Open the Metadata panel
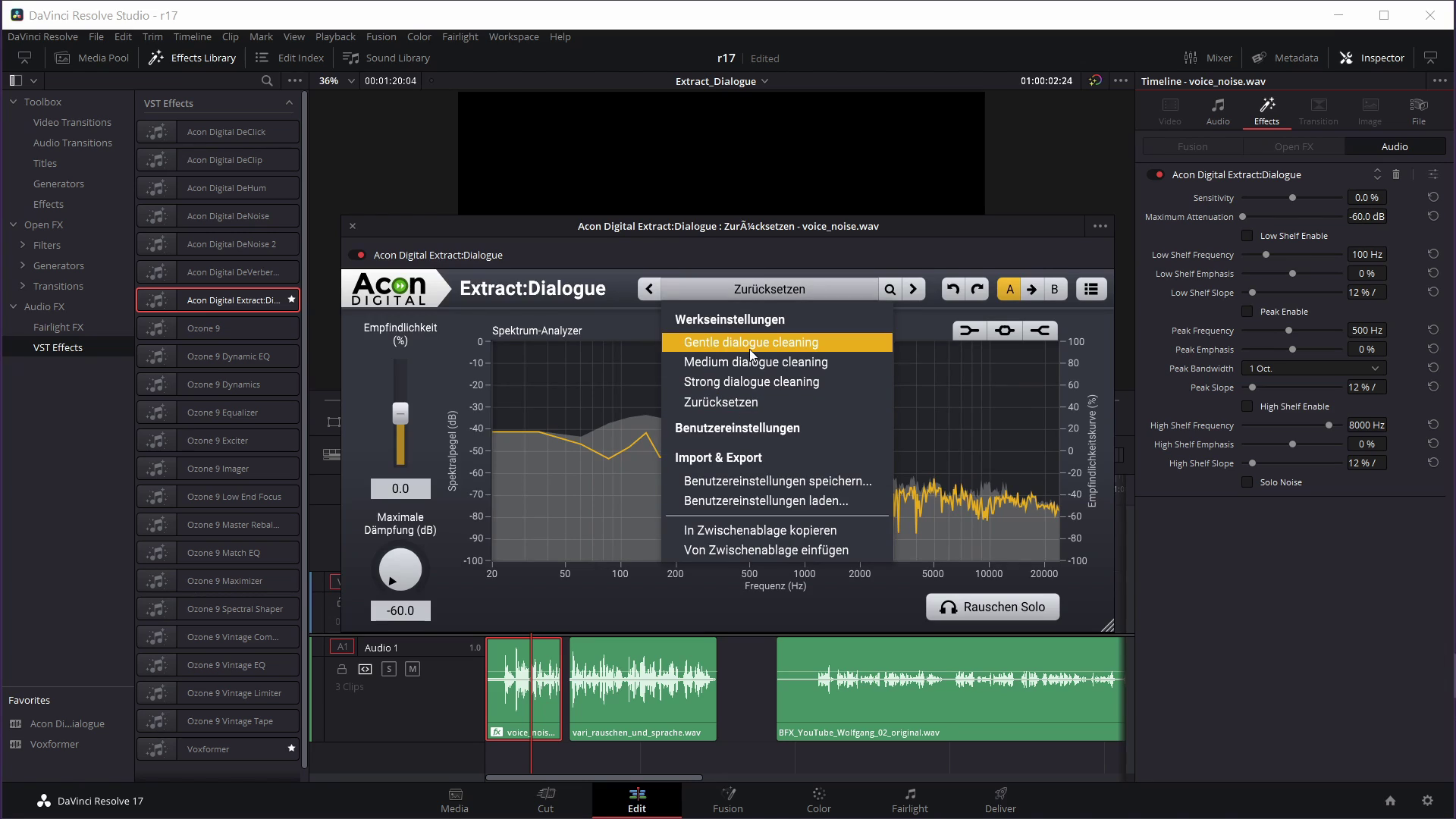Screen dimensions: 1456x819 [x=1285, y=58]
